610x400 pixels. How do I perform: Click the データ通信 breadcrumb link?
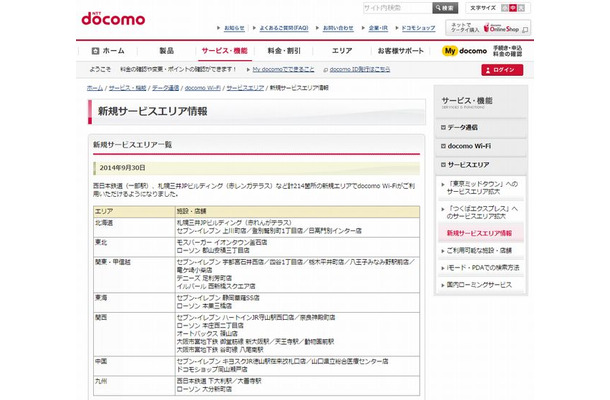point(165,88)
